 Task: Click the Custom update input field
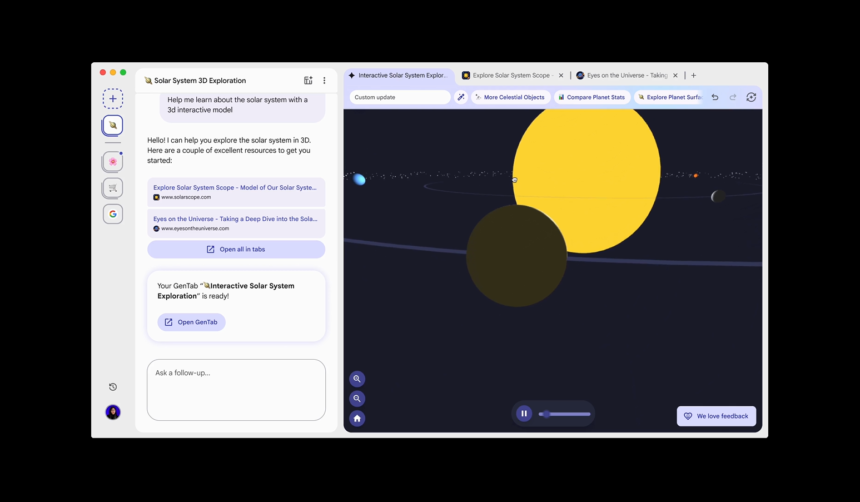coord(400,97)
